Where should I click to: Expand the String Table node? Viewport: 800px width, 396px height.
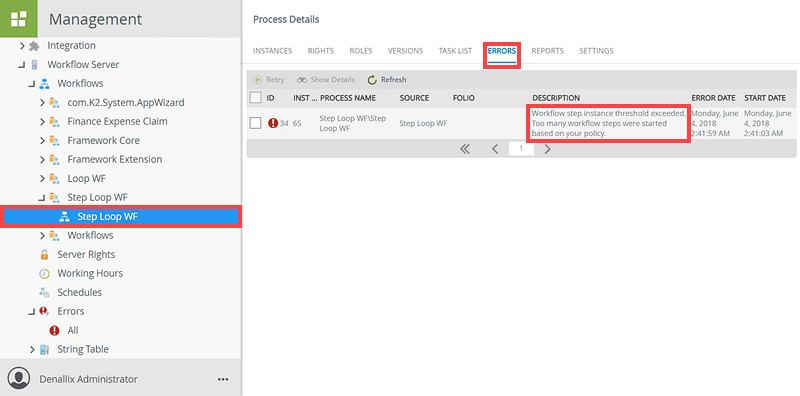[x=32, y=350]
